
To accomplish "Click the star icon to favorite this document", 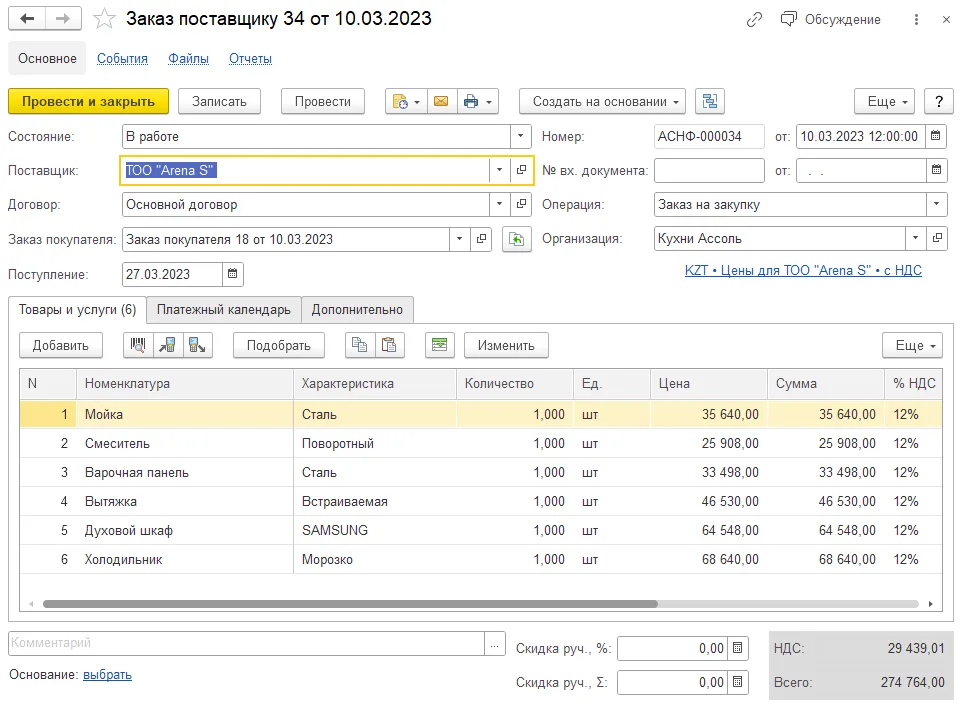I will click(104, 18).
